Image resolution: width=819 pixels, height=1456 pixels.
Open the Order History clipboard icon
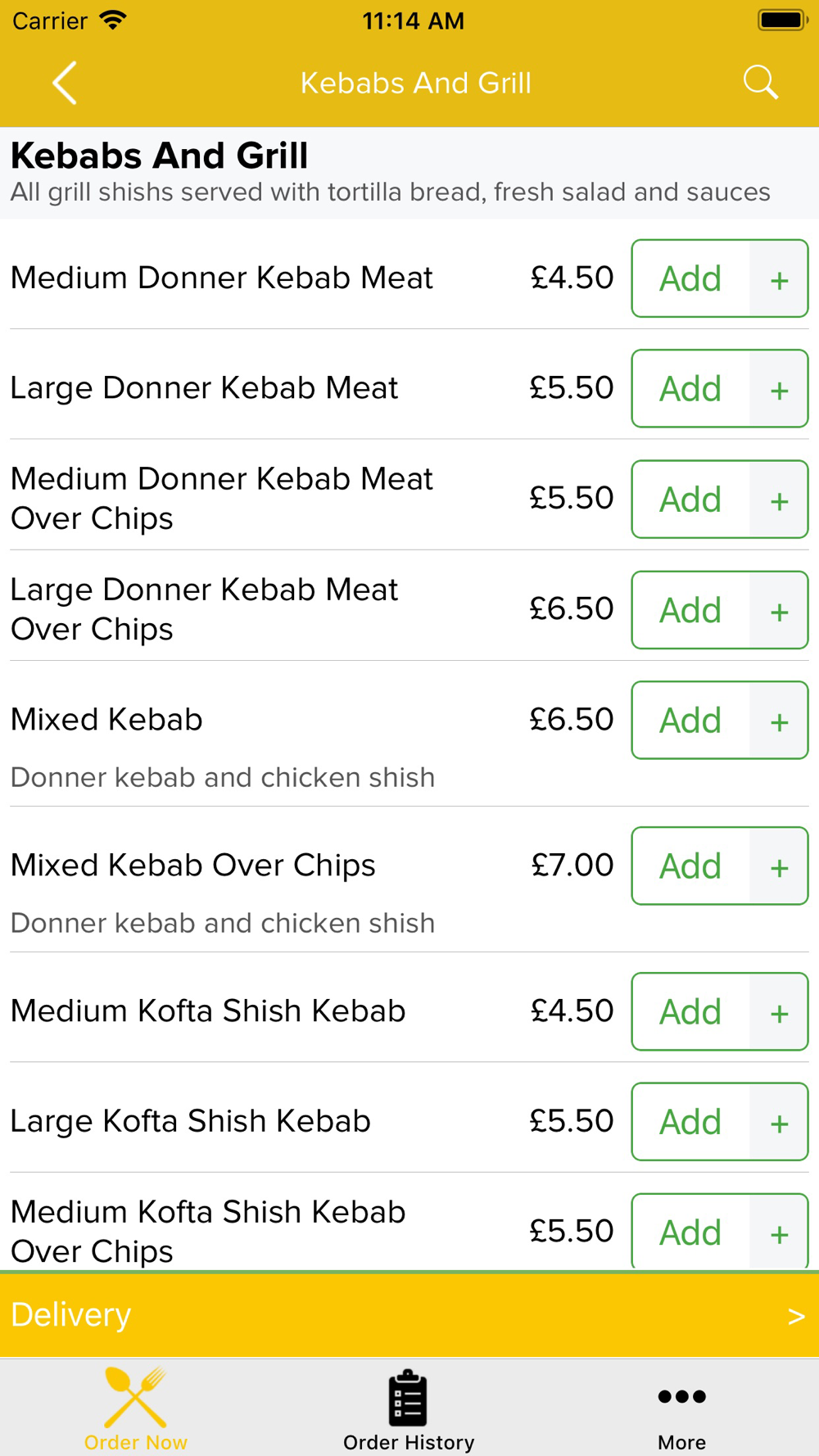coord(408,1397)
